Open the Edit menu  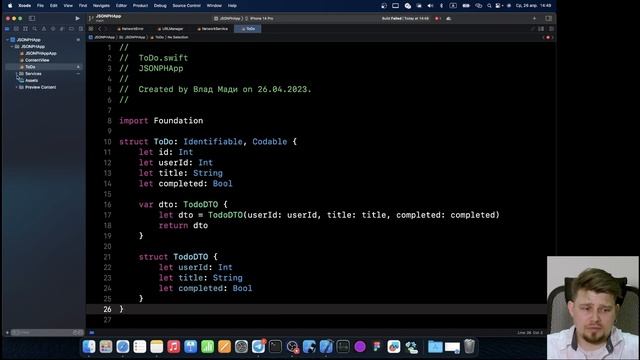(53, 6)
